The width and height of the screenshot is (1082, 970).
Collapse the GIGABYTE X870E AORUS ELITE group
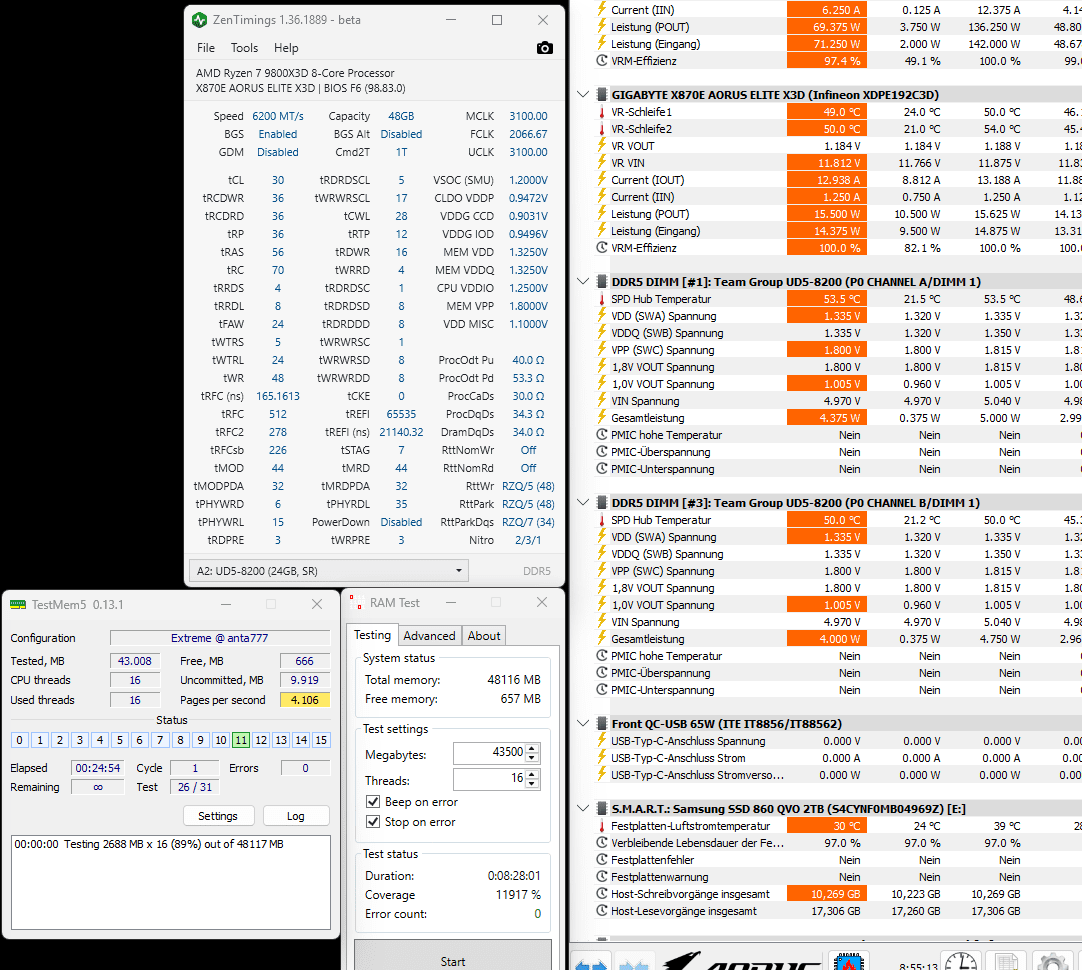583,95
